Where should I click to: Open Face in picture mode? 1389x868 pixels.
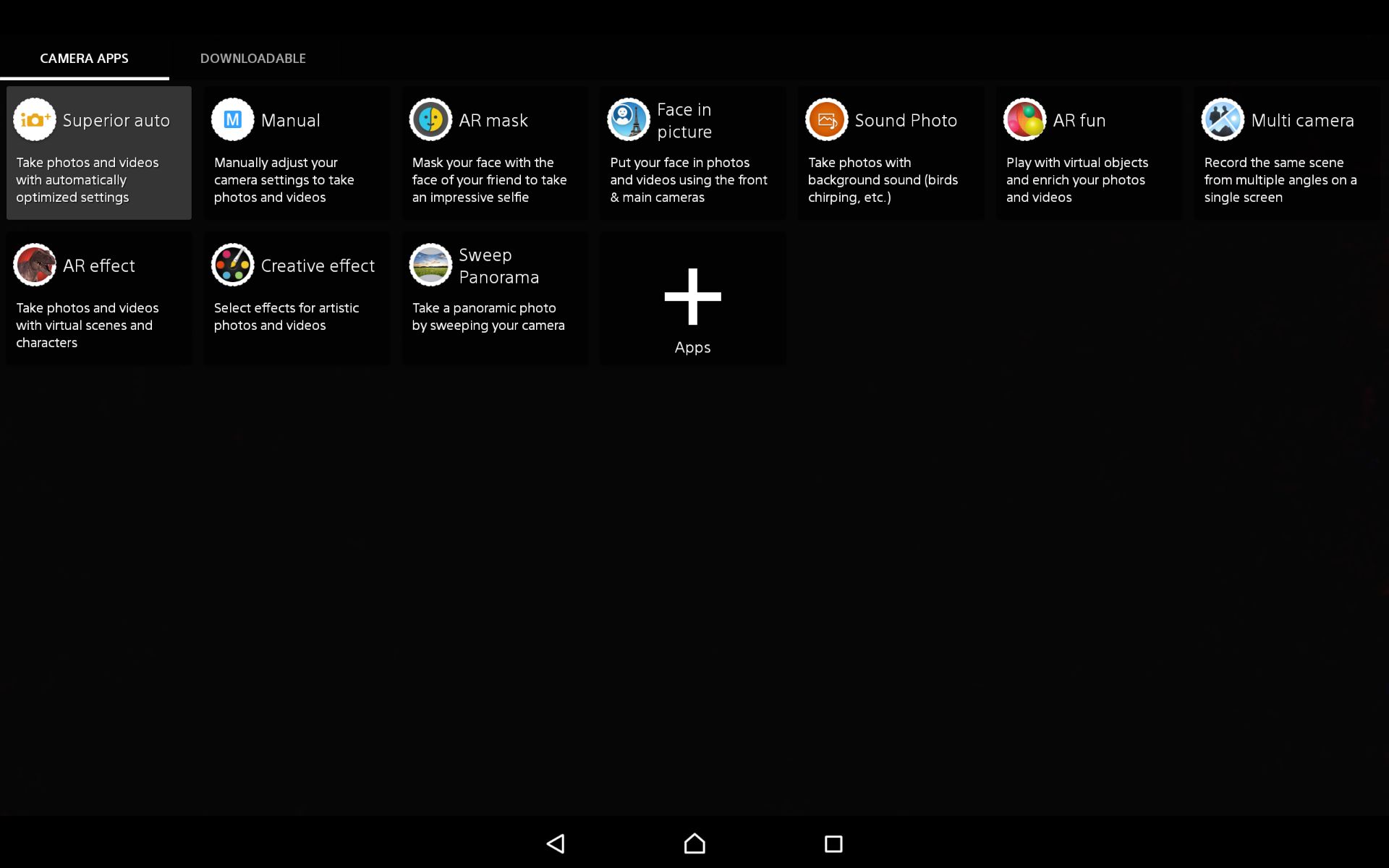692,152
